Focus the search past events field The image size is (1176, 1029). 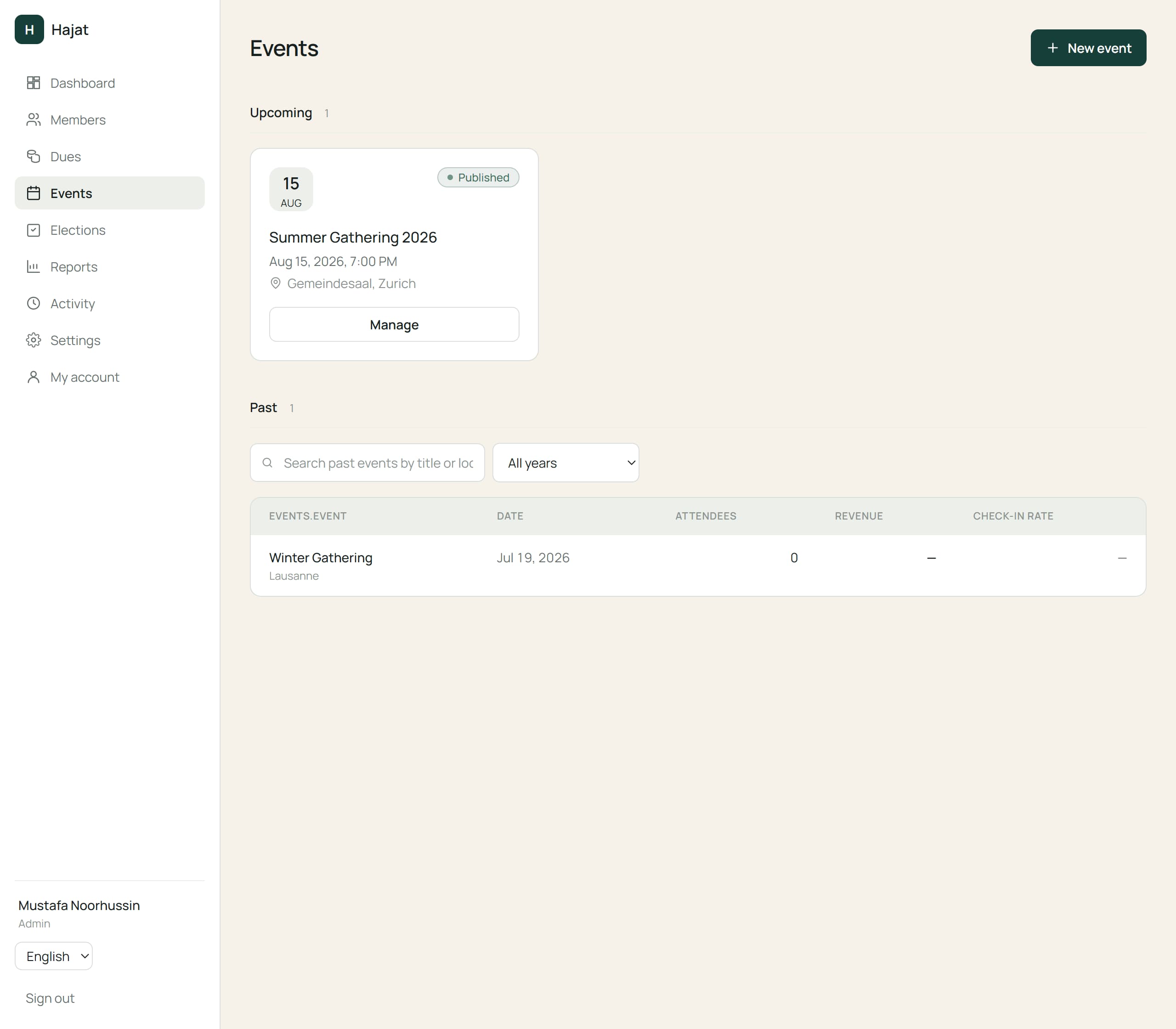[367, 462]
